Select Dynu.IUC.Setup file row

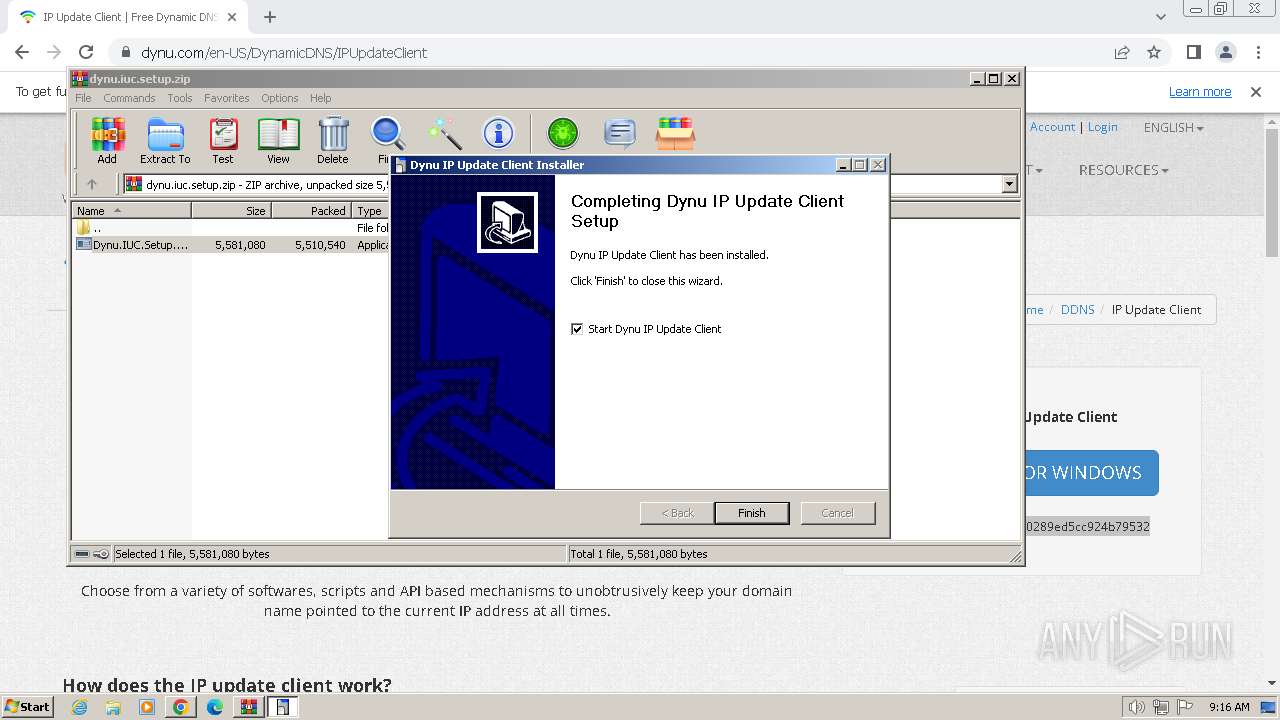point(230,245)
